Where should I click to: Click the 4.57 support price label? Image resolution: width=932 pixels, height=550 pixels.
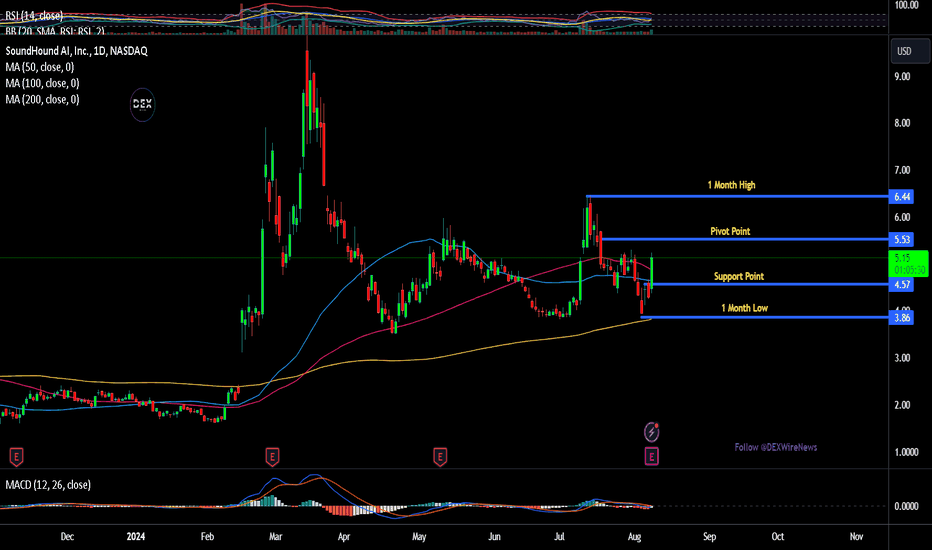coord(901,285)
